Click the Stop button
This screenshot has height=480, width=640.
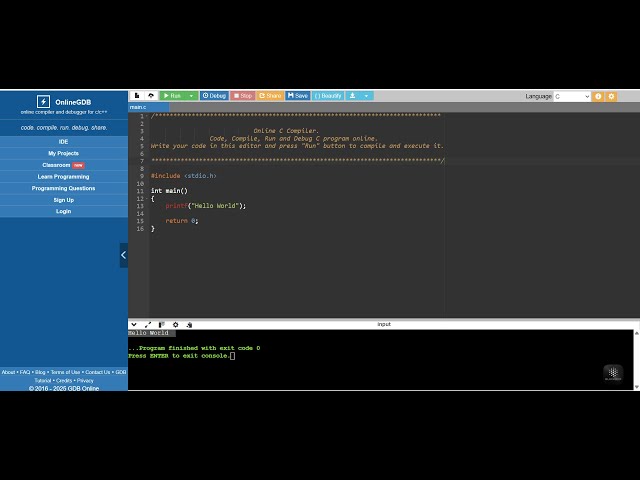pyautogui.click(x=243, y=96)
